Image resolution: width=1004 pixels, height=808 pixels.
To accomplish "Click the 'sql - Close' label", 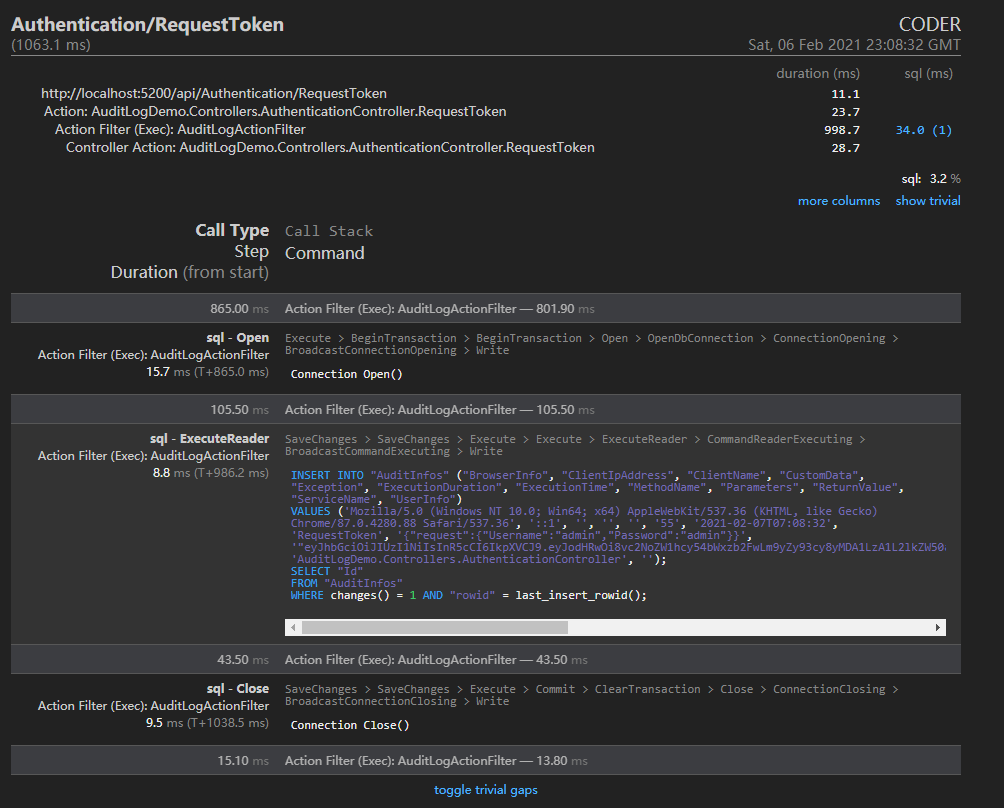I will click(x=238, y=688).
